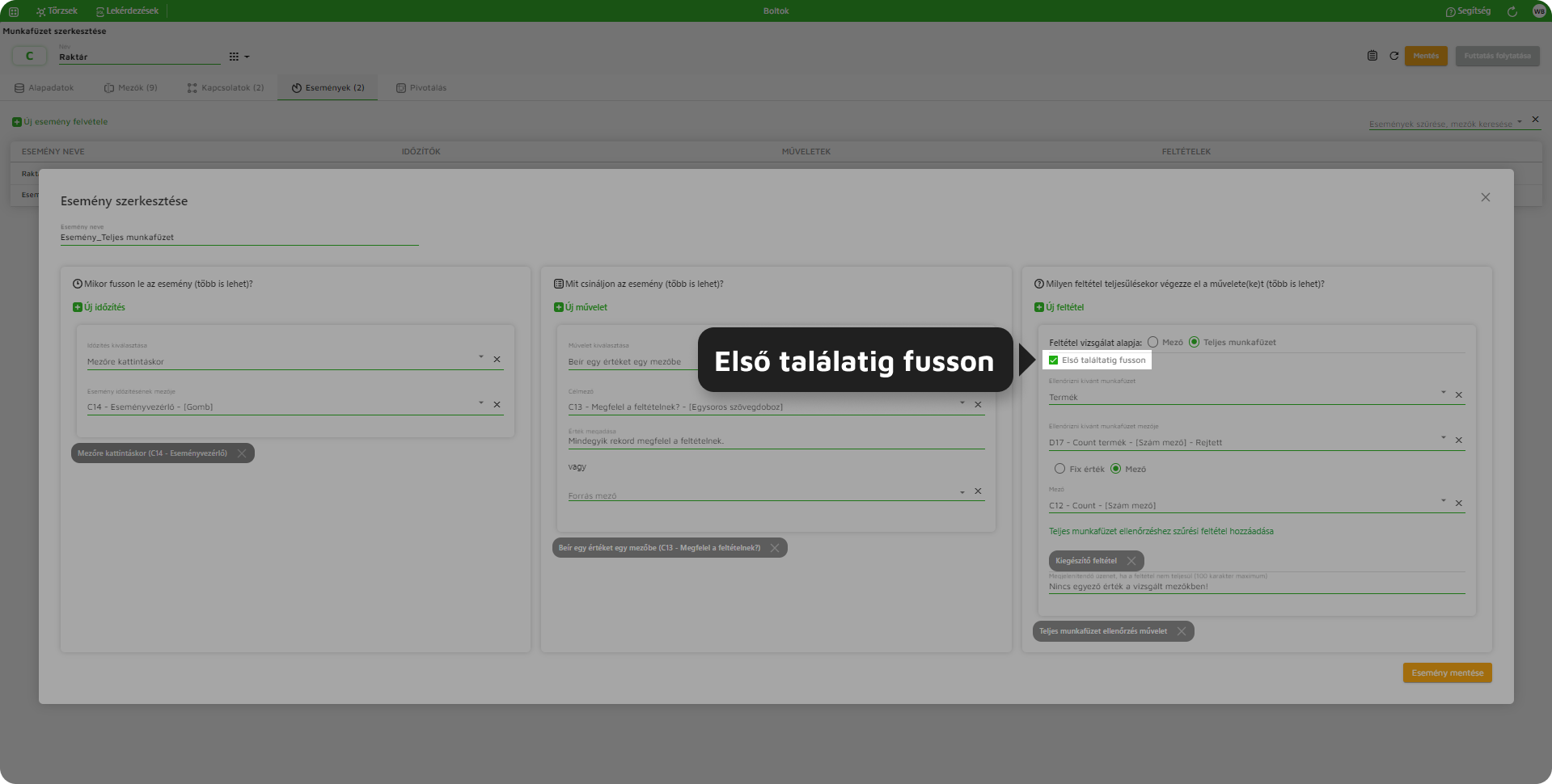Clear the Mezőre kattintáskor selection
1552x784 pixels.
tap(497, 359)
